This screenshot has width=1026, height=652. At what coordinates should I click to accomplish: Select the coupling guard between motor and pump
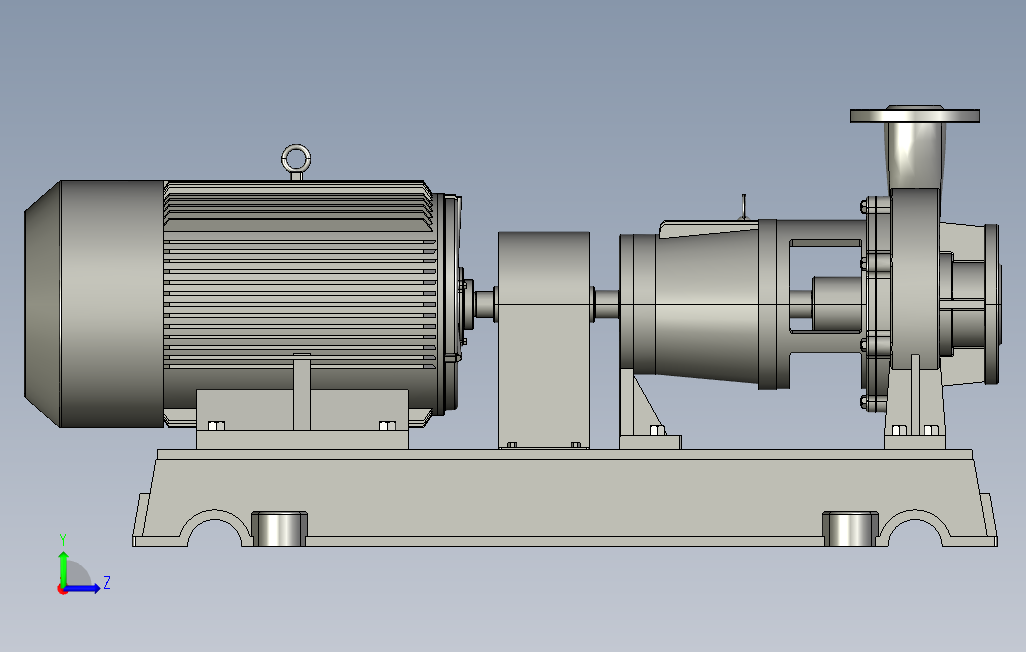click(544, 340)
